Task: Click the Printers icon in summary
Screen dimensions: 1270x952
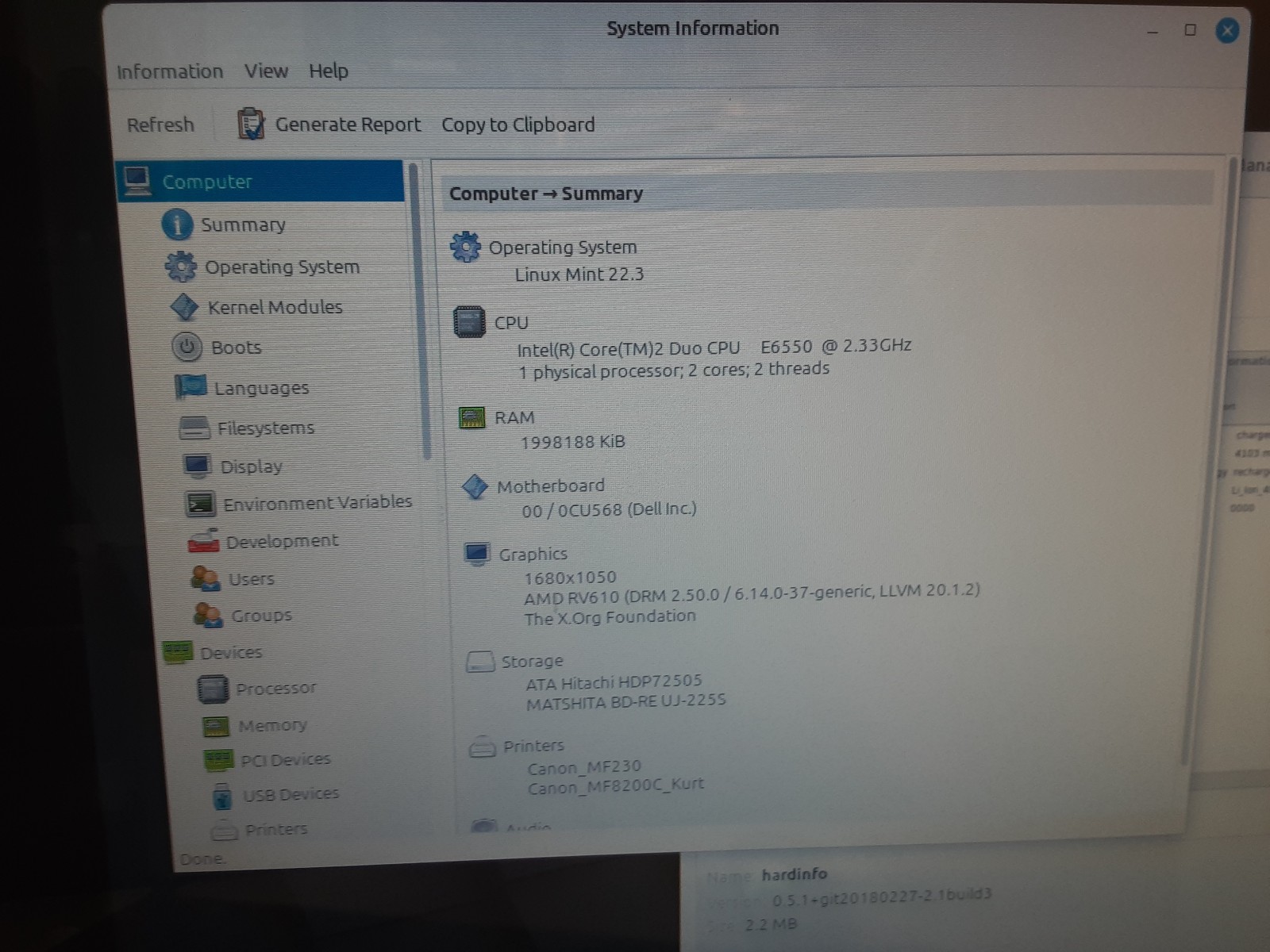Action: 483,746
